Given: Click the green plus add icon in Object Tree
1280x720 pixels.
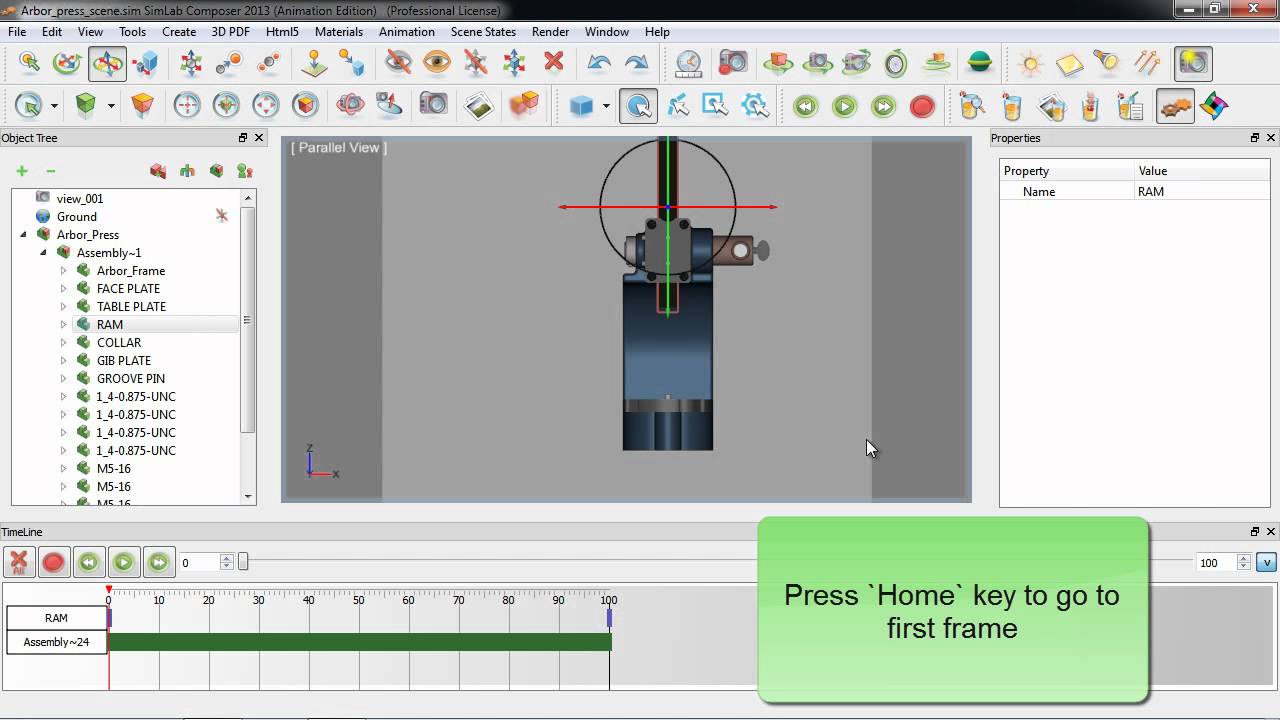Looking at the screenshot, I should [22, 171].
